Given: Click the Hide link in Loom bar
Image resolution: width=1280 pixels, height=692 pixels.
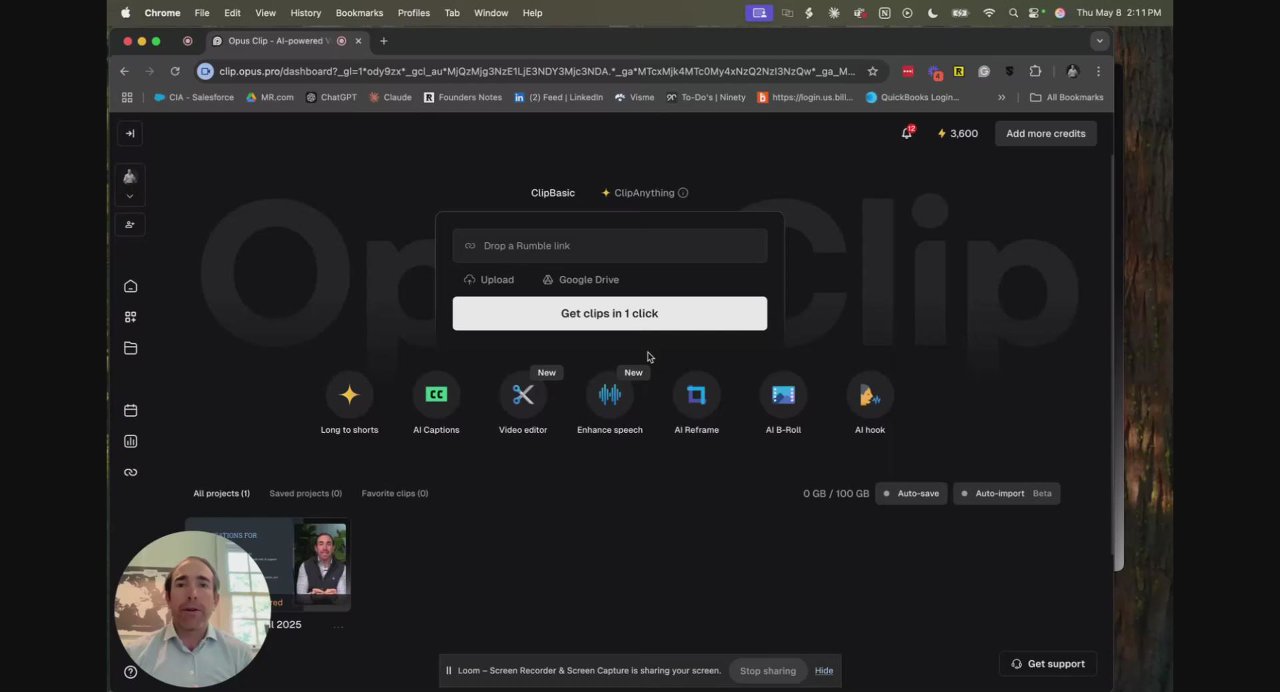Looking at the screenshot, I should [824, 671].
